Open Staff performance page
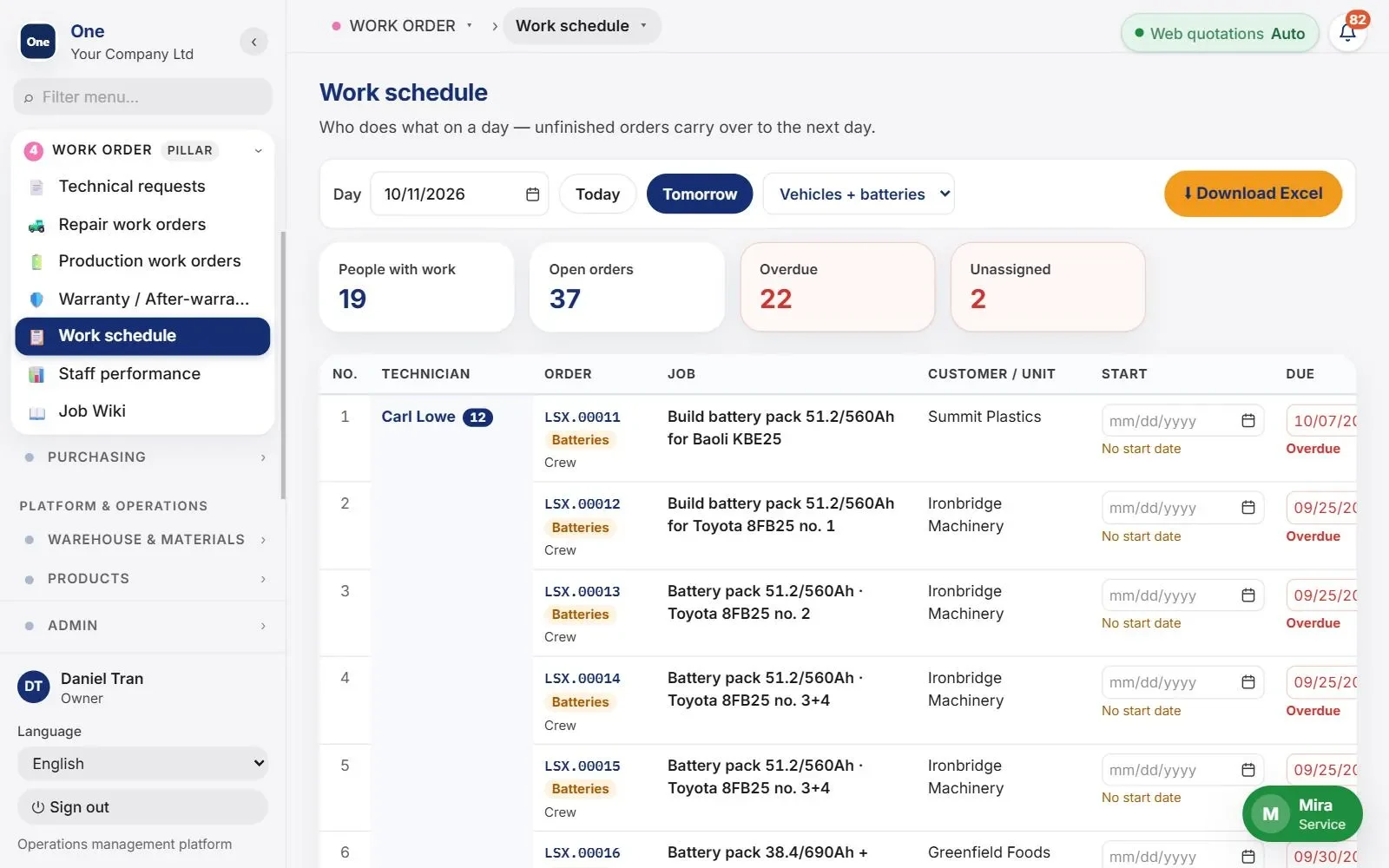 (142, 374)
